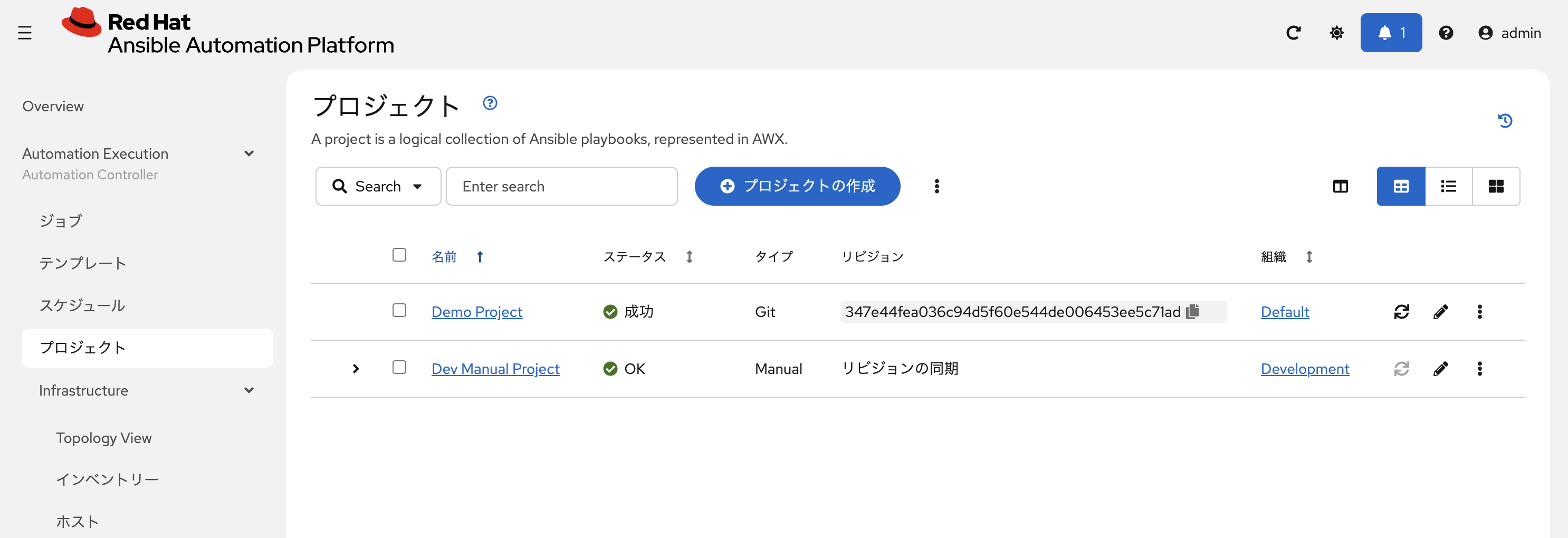Click the revision hash 347e44fea036c94d5f60e544de006453ee5c71ad
Image resolution: width=1568 pixels, height=538 pixels.
click(1012, 312)
